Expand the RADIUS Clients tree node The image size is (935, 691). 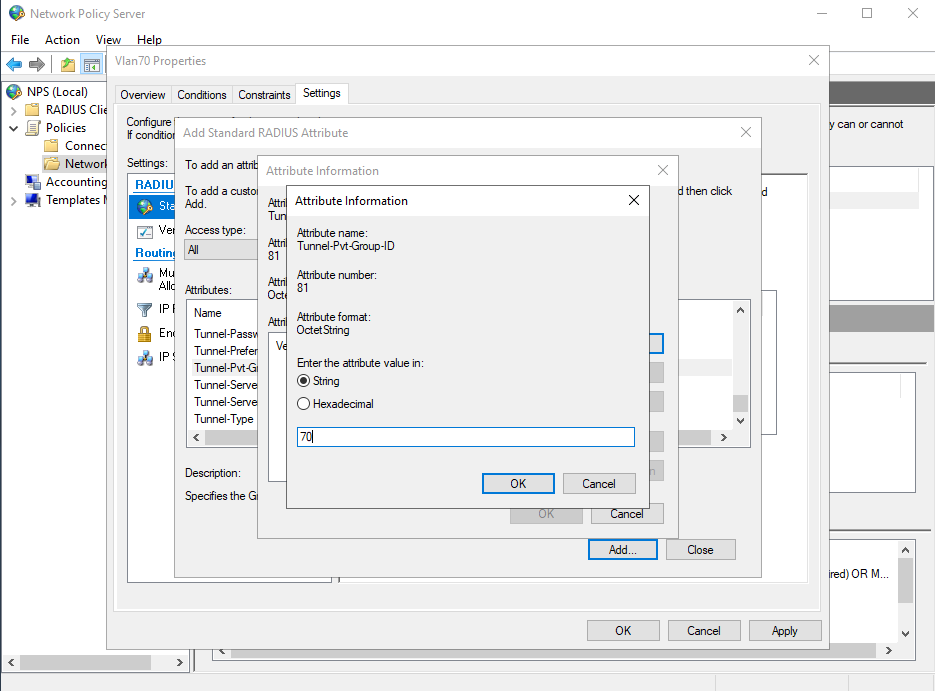[14, 110]
